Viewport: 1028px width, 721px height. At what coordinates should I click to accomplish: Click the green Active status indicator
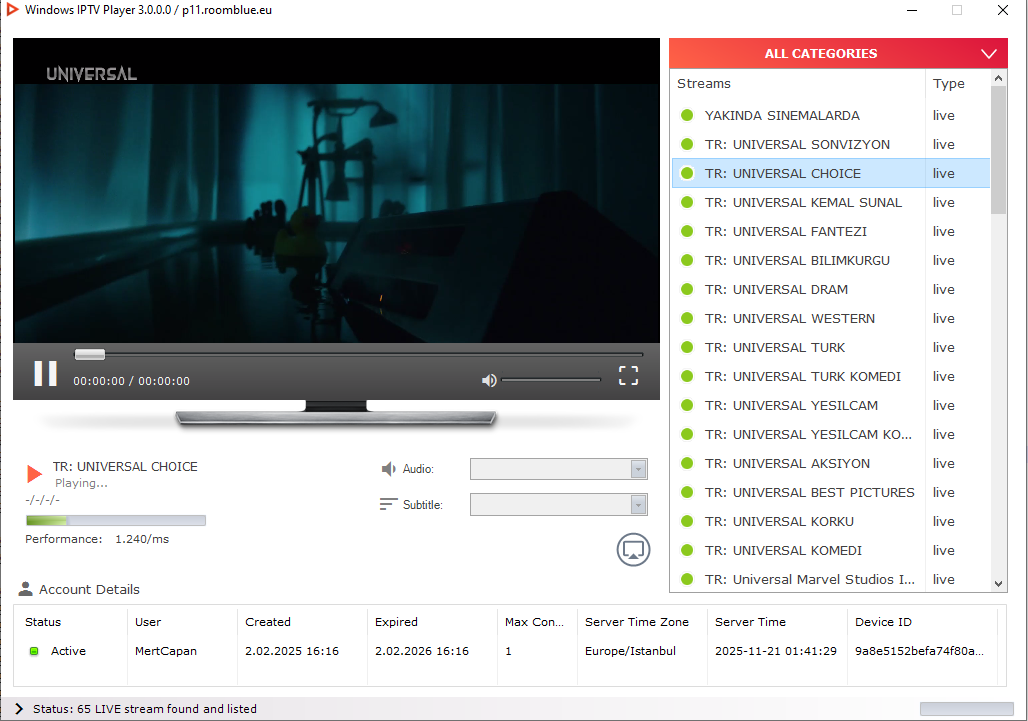point(34,651)
